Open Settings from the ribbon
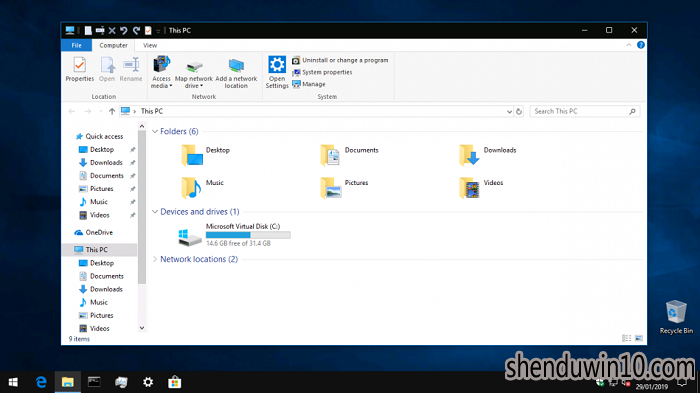 (x=277, y=72)
